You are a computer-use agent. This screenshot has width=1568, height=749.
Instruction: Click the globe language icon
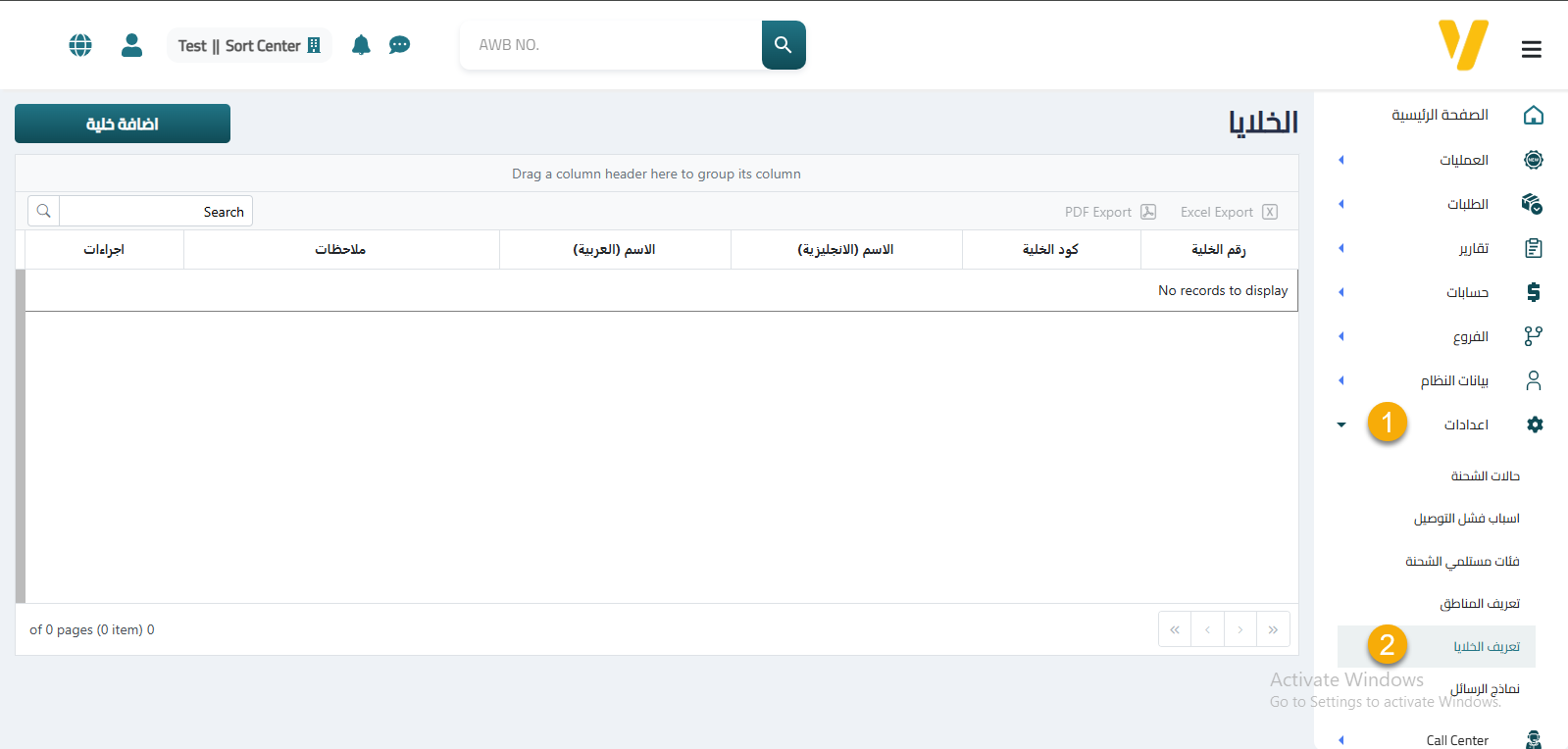click(80, 45)
